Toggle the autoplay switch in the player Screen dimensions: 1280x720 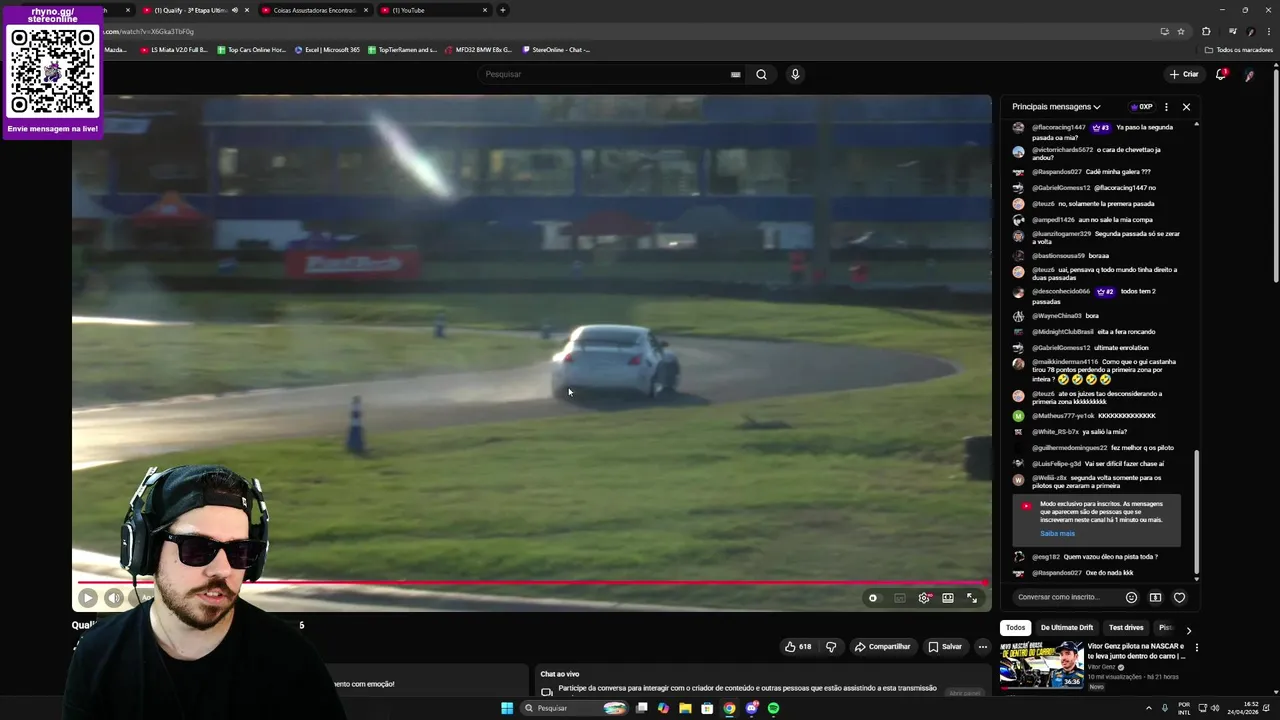pyautogui.click(x=873, y=598)
